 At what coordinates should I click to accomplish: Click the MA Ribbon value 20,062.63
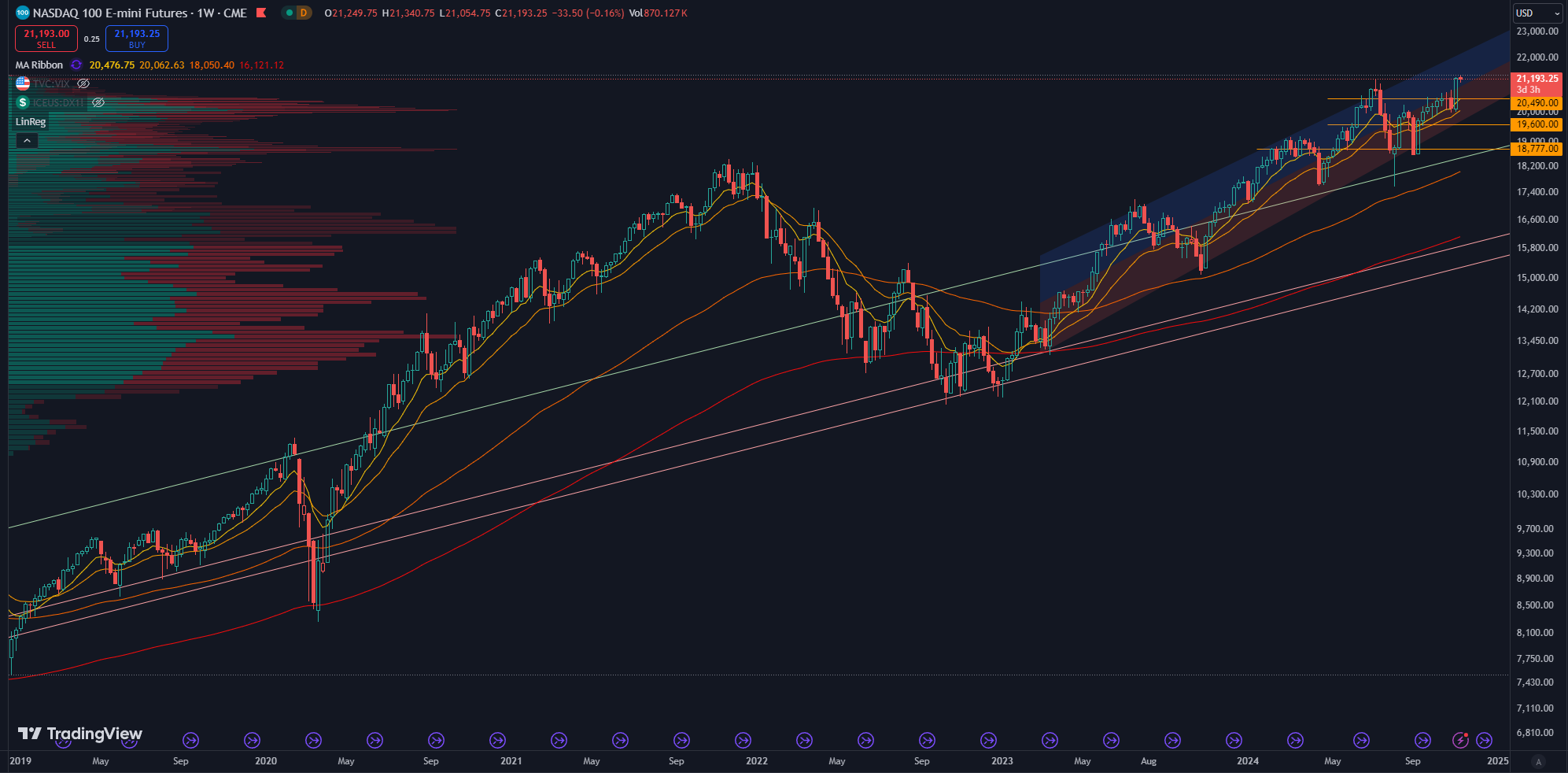pyautogui.click(x=162, y=65)
